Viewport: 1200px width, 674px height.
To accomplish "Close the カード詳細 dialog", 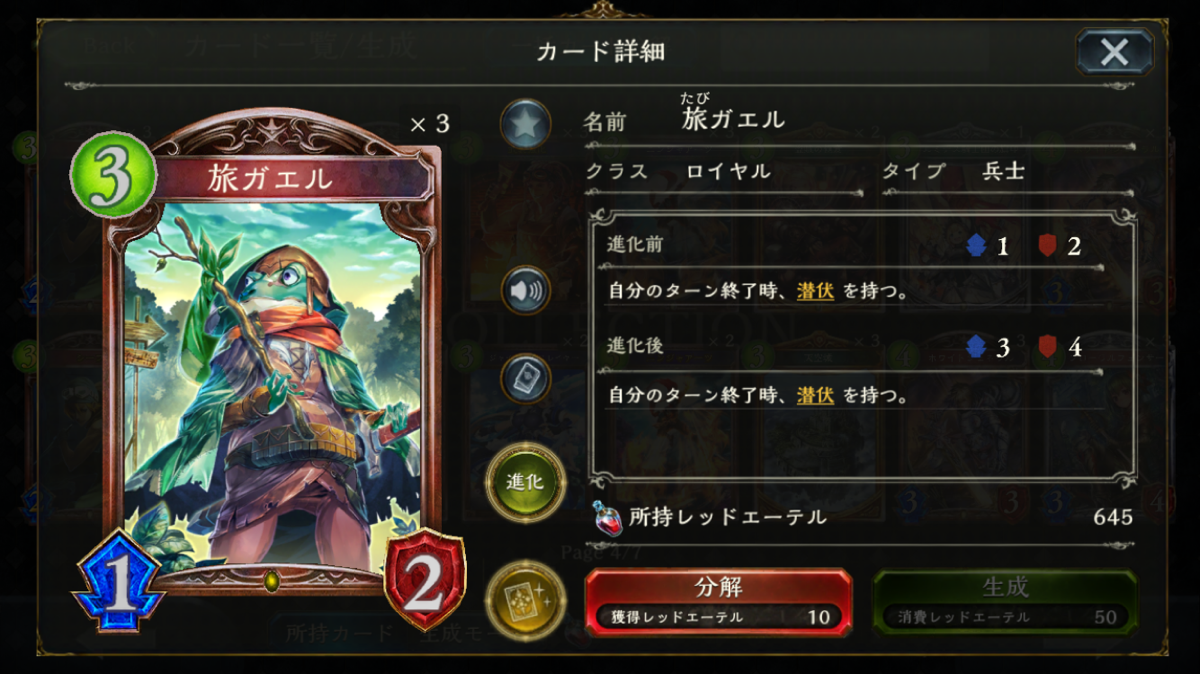I will [x=1114, y=52].
